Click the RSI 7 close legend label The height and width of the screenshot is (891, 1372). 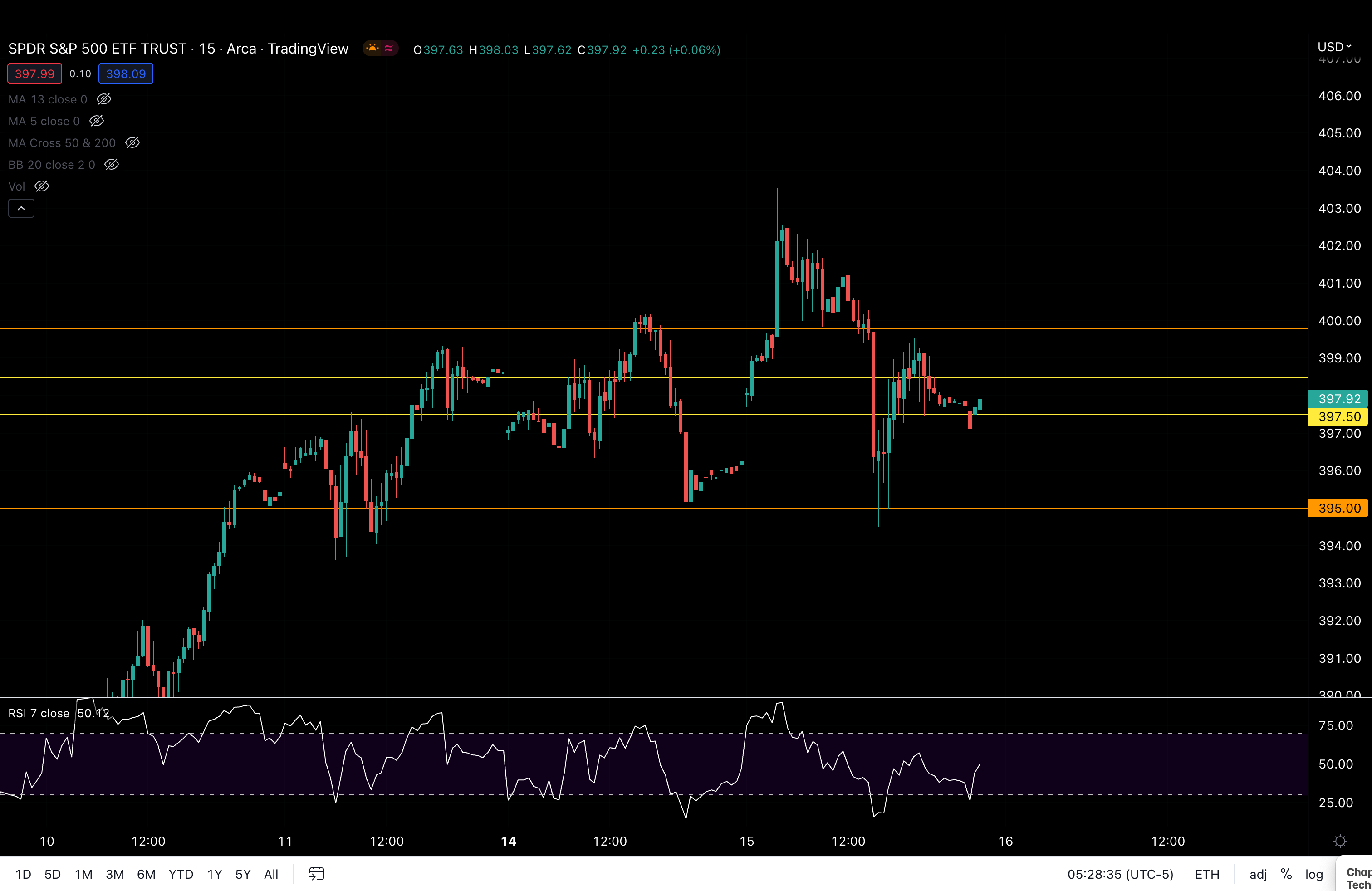point(38,713)
